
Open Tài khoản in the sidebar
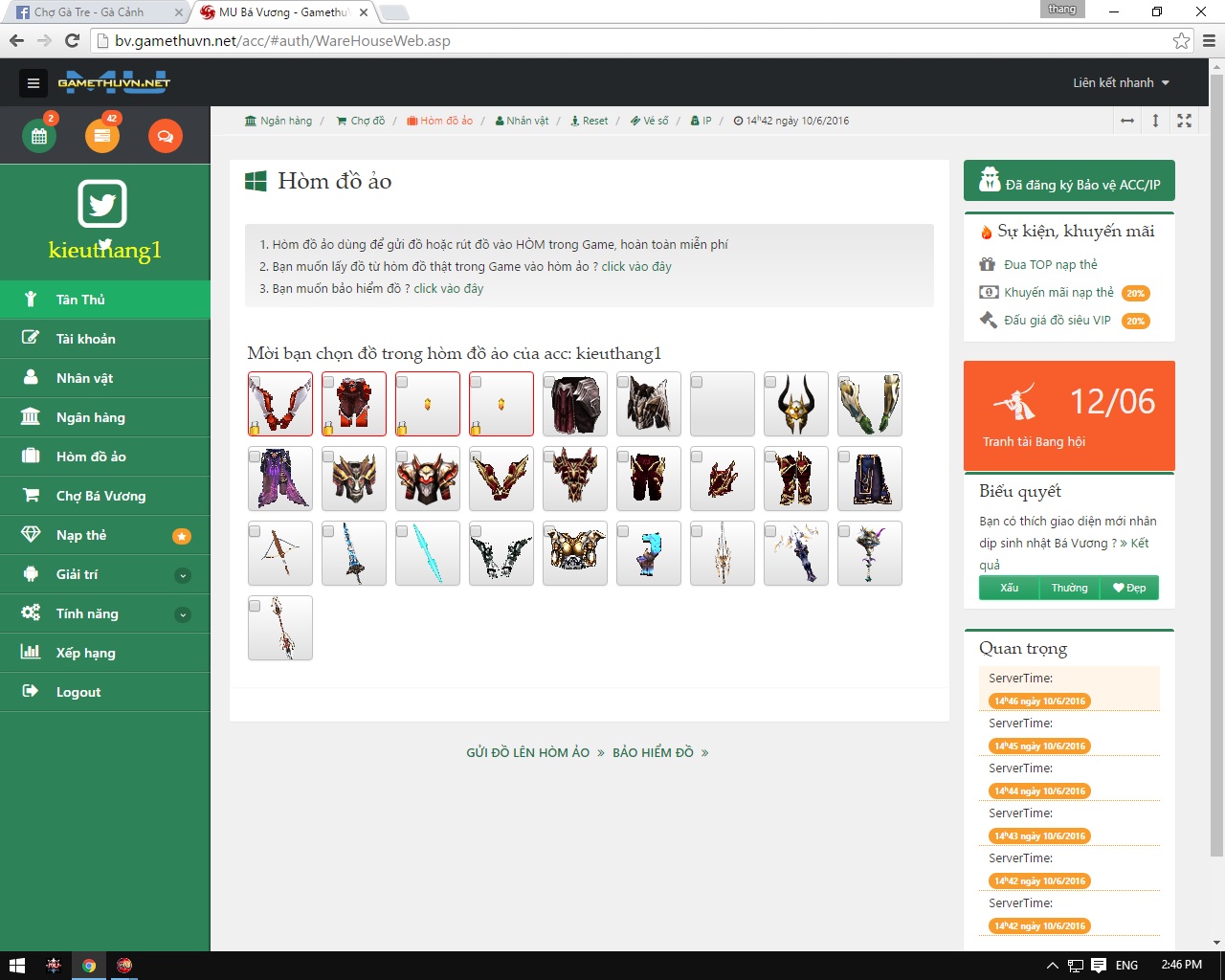[105, 339]
